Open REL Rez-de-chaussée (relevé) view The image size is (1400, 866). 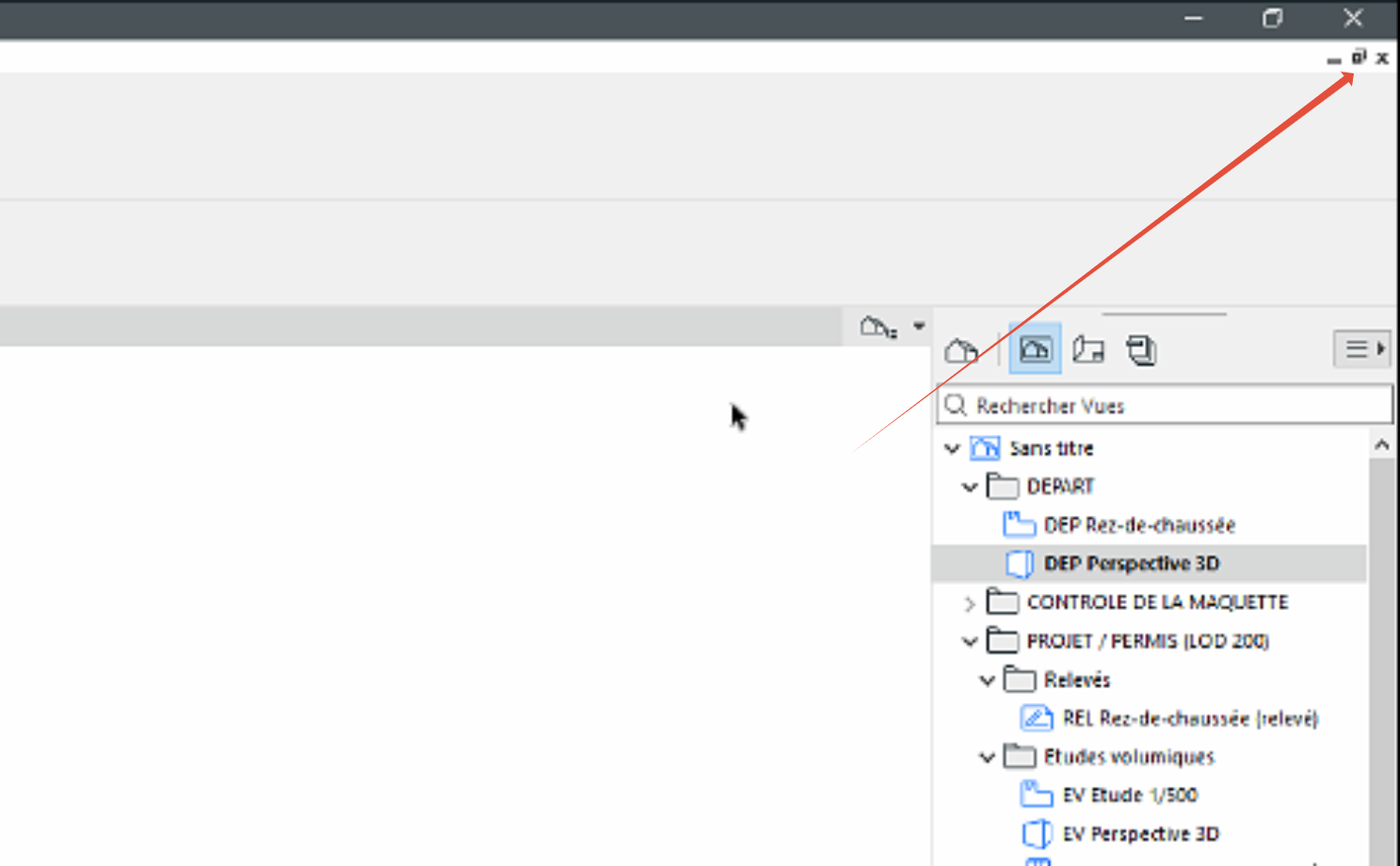point(1190,719)
